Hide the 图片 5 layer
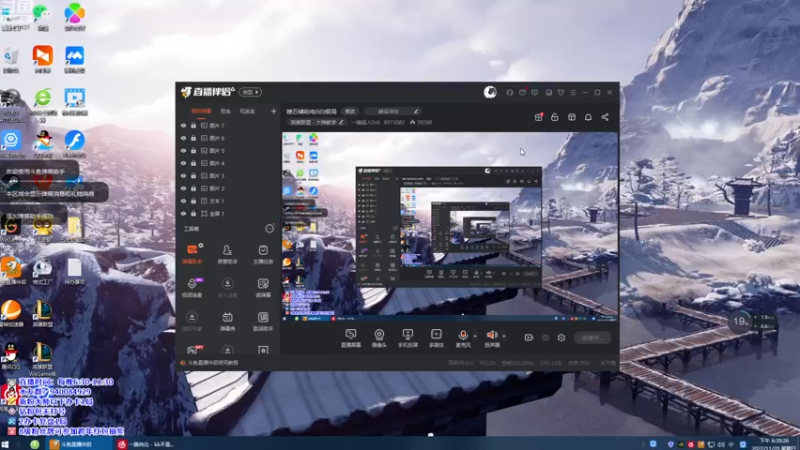800x450 pixels. tap(184, 151)
